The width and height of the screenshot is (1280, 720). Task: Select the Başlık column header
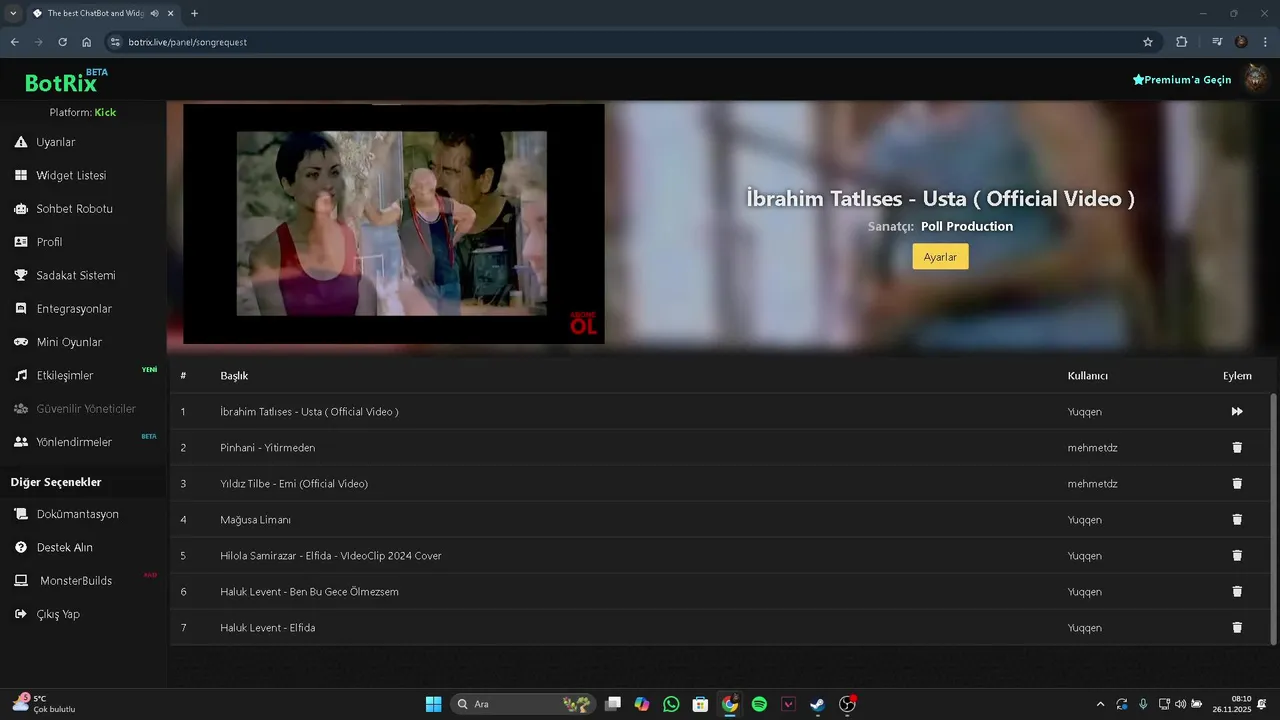pos(234,376)
